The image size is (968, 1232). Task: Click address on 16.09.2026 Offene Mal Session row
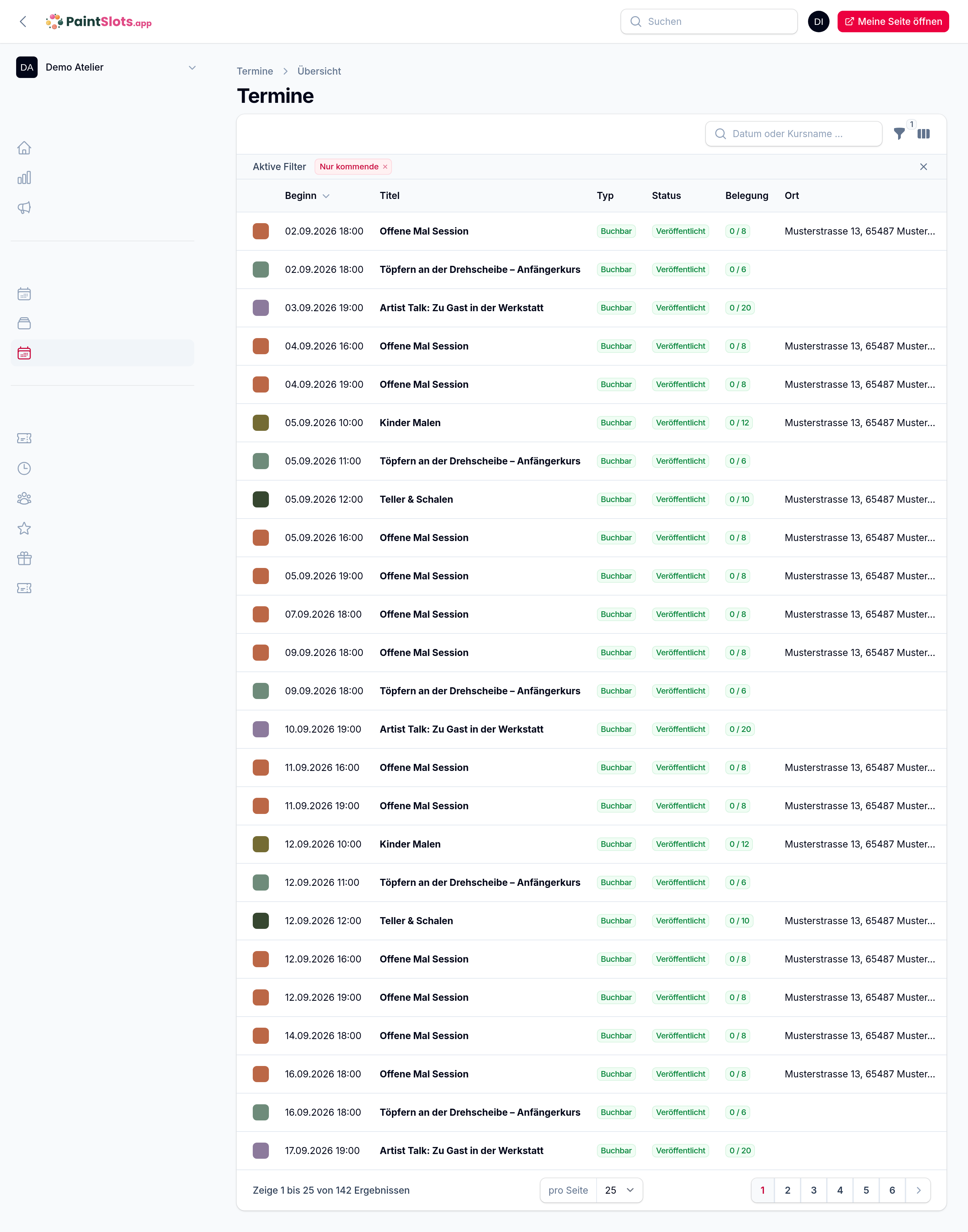(860, 1074)
